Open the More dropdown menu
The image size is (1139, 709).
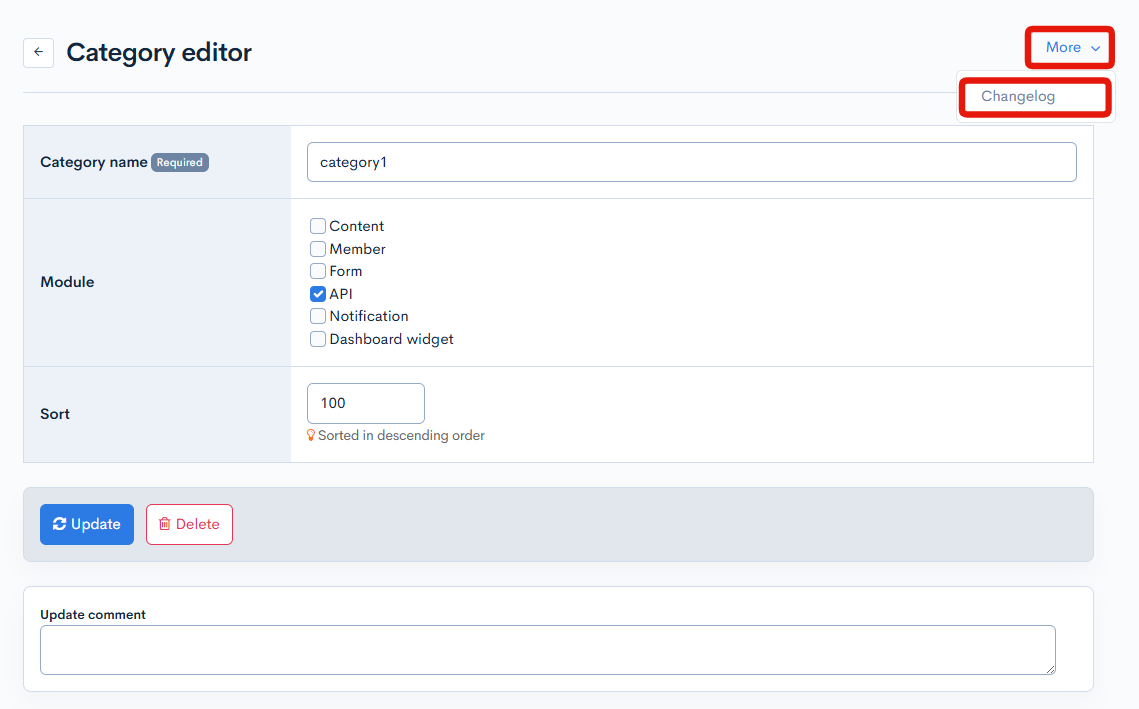1070,48
